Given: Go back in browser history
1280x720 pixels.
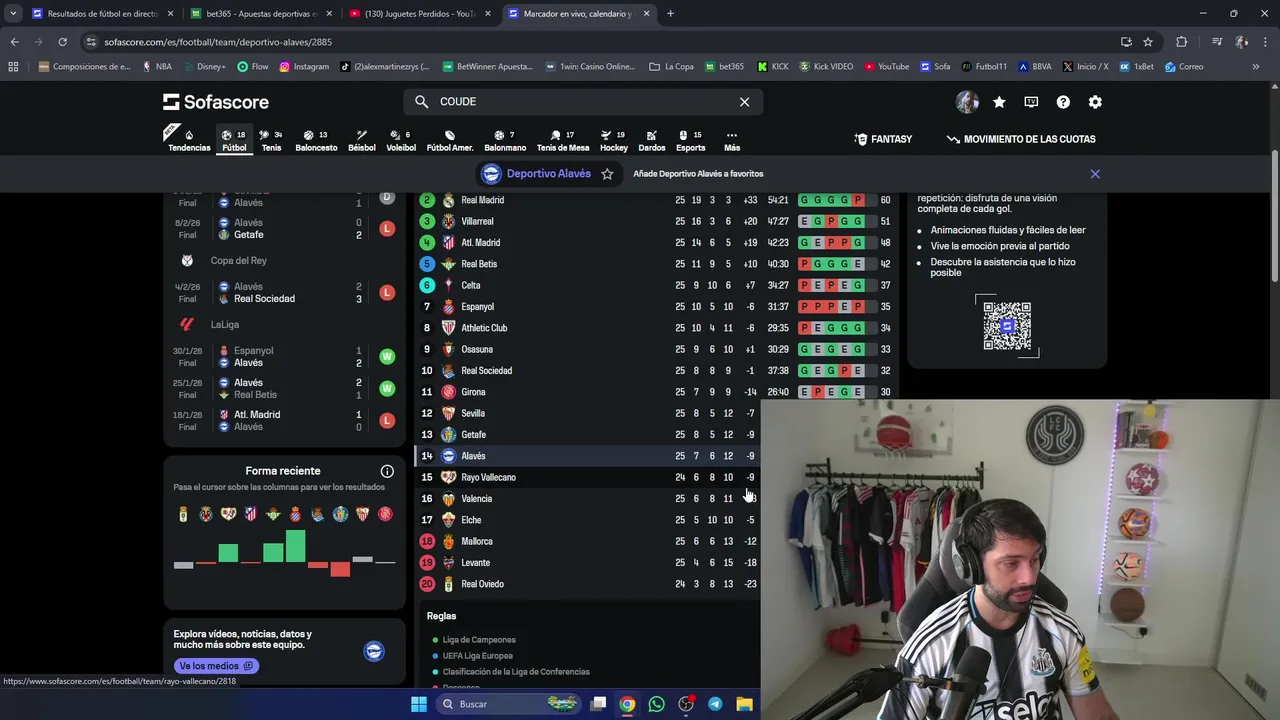Looking at the screenshot, I should click(14, 42).
